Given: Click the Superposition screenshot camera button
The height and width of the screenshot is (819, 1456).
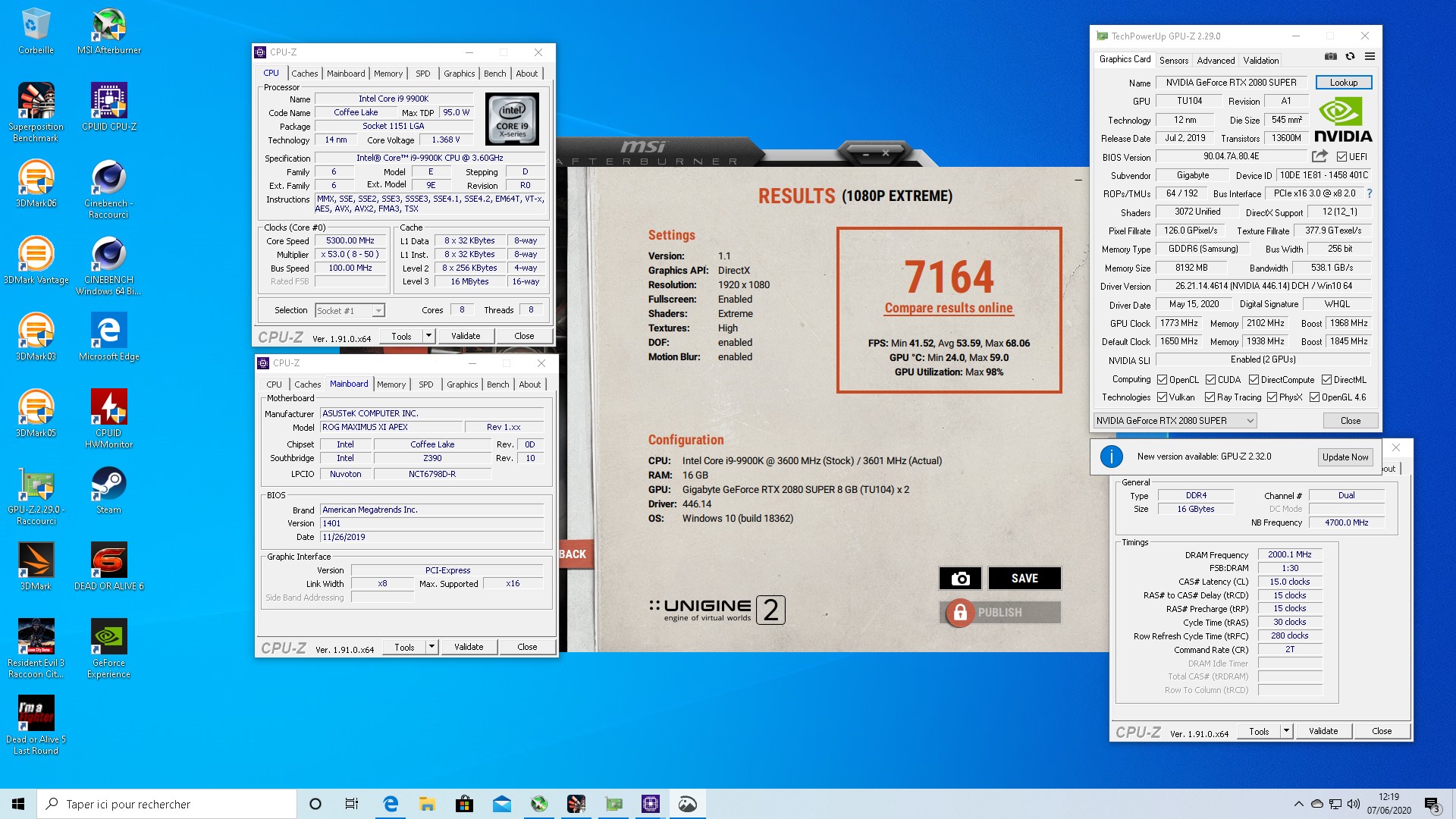Looking at the screenshot, I should point(960,579).
